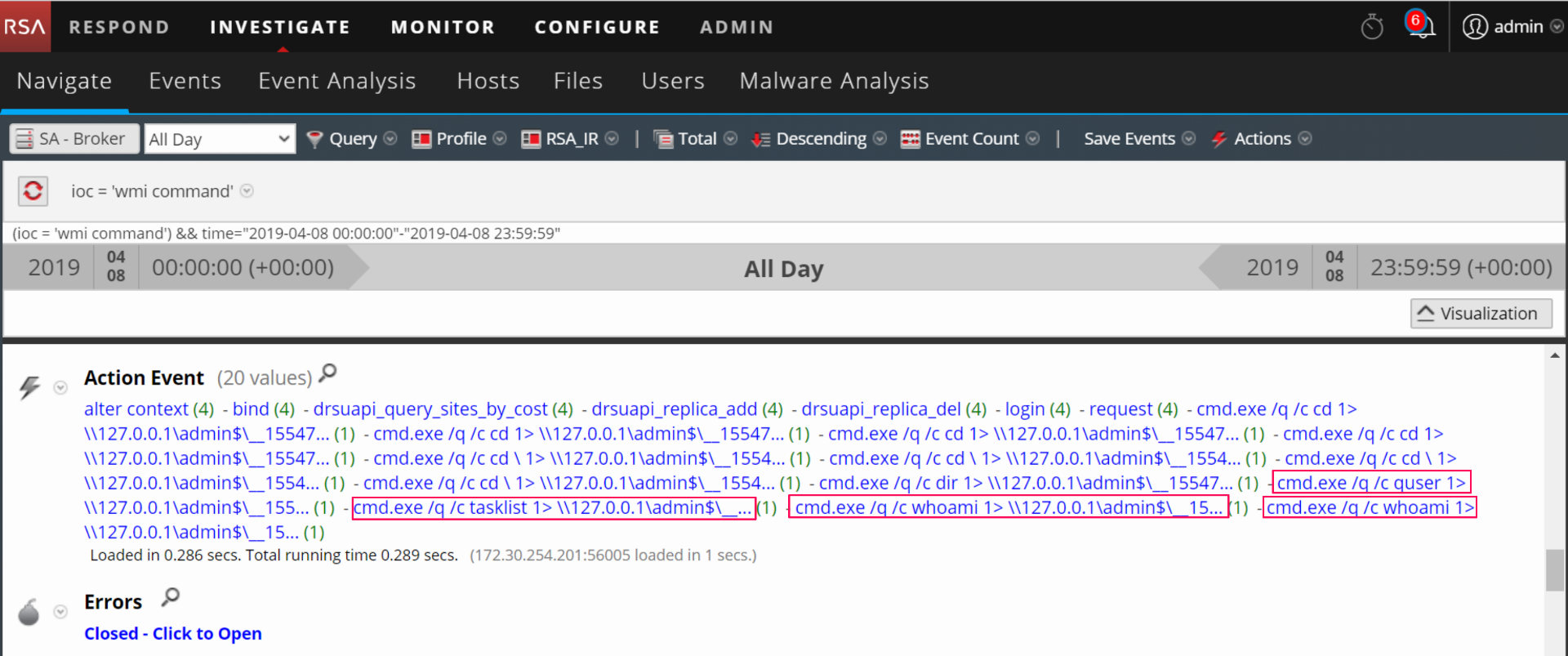Toggle the Action Event collapse arrow
1568x656 pixels.
pos(60,387)
